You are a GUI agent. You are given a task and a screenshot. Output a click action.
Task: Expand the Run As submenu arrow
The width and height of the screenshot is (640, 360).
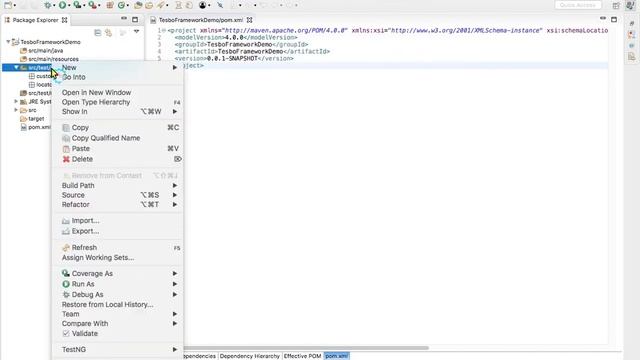[x=175, y=284]
